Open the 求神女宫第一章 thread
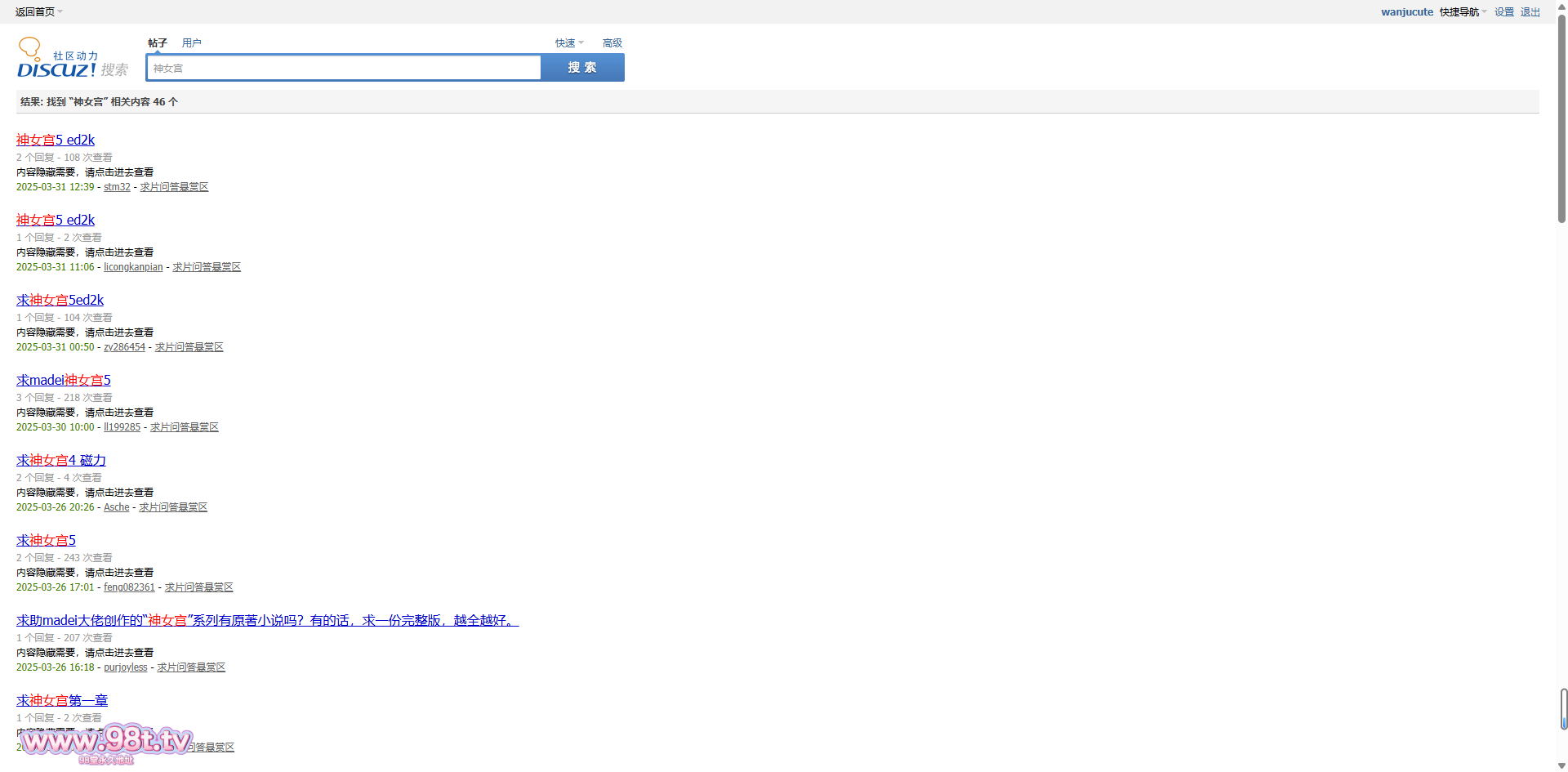The width and height of the screenshot is (1568, 772). 62,701
